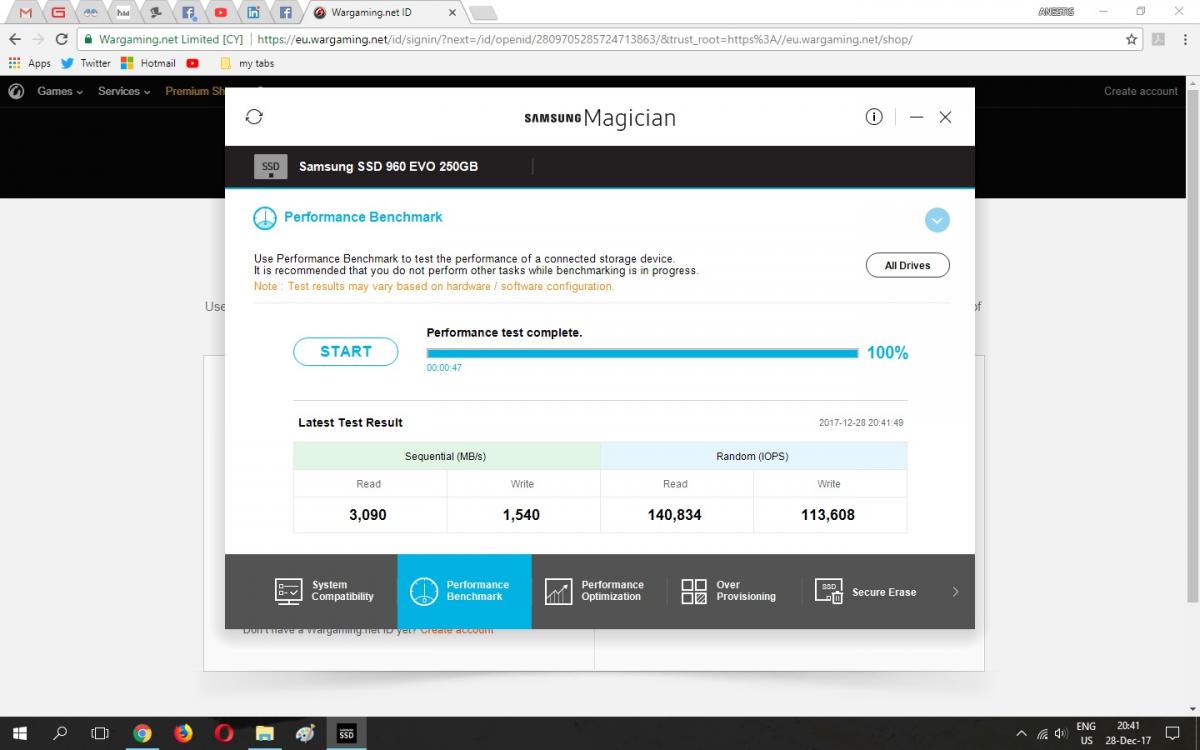Open the Windows Start menu
The image size is (1200, 750).
[20, 733]
